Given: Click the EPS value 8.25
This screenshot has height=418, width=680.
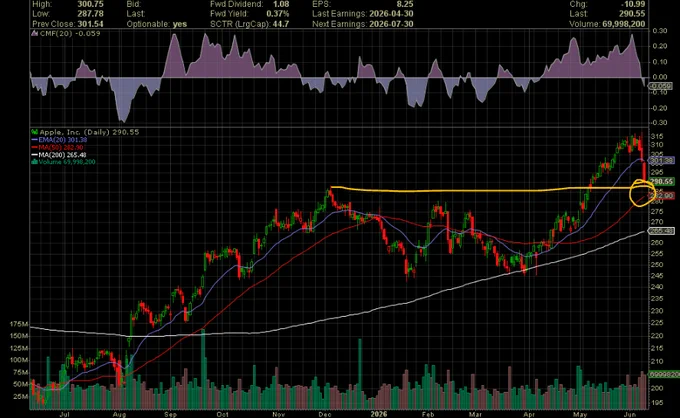Looking at the screenshot, I should (405, 4).
